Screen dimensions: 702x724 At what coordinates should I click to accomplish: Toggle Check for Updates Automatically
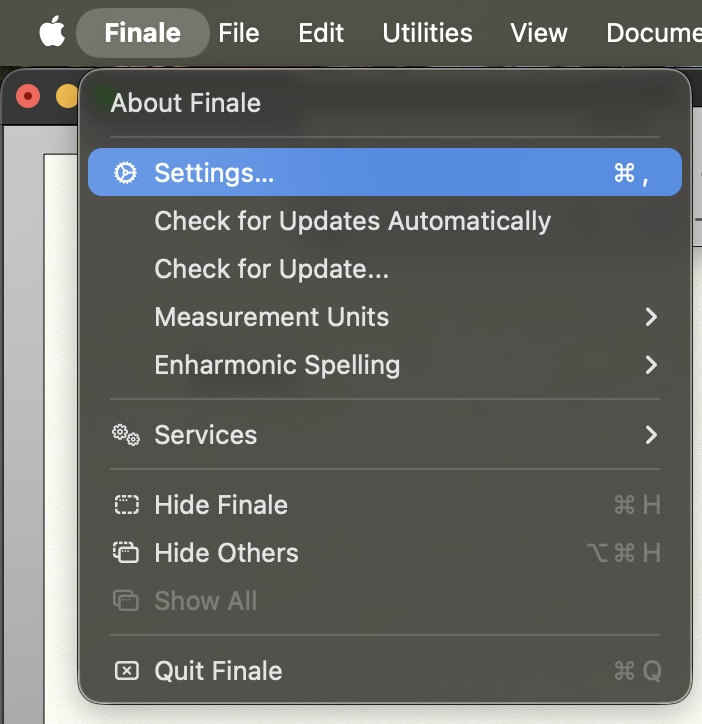point(352,221)
